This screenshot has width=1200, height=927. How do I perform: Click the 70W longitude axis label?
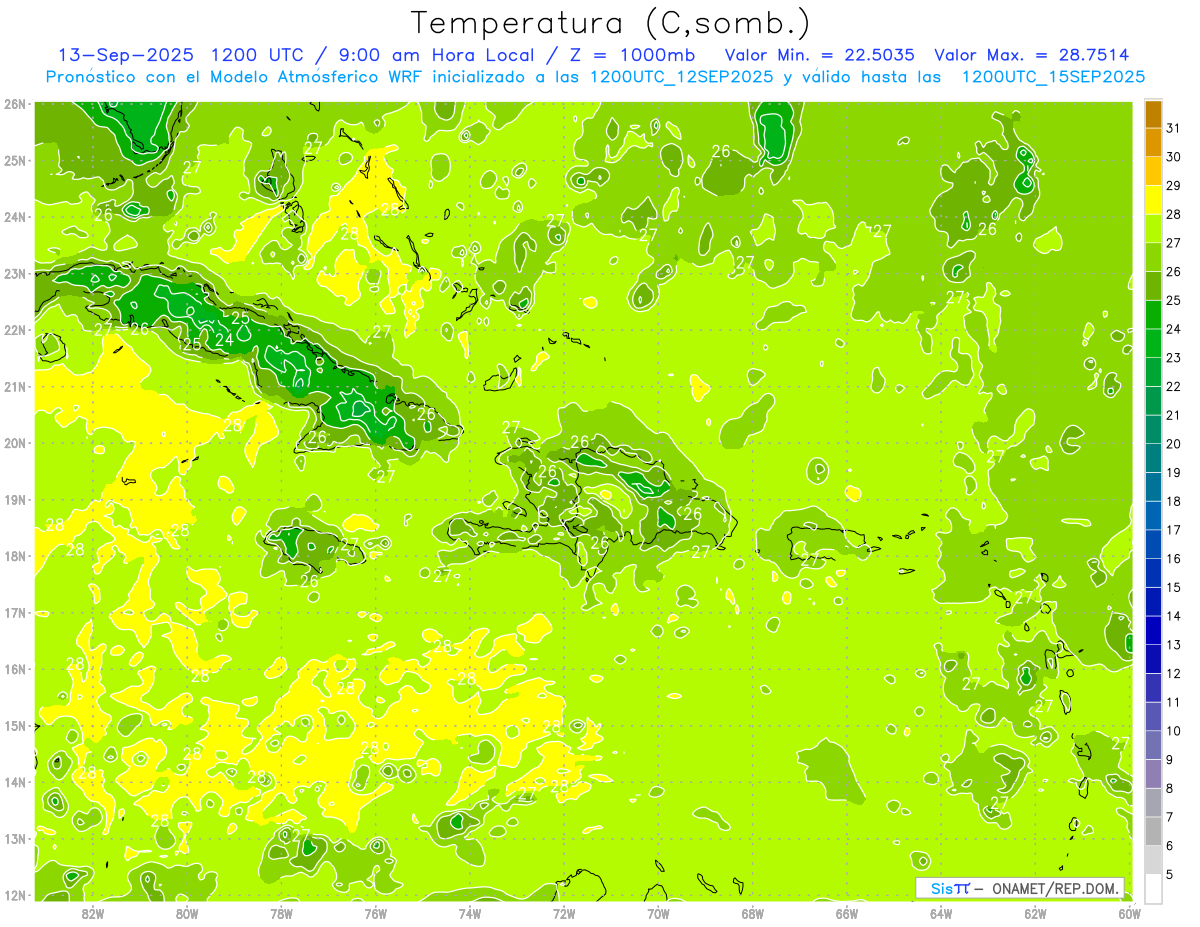coord(658,912)
